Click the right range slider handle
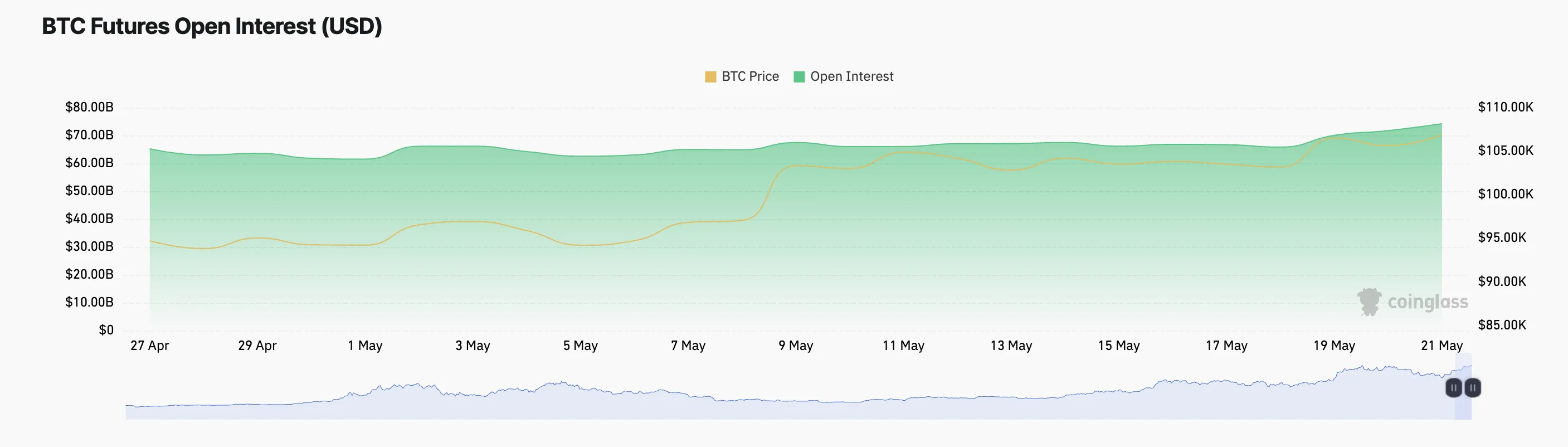Screen dimensions: 1568x447 point(1472,388)
